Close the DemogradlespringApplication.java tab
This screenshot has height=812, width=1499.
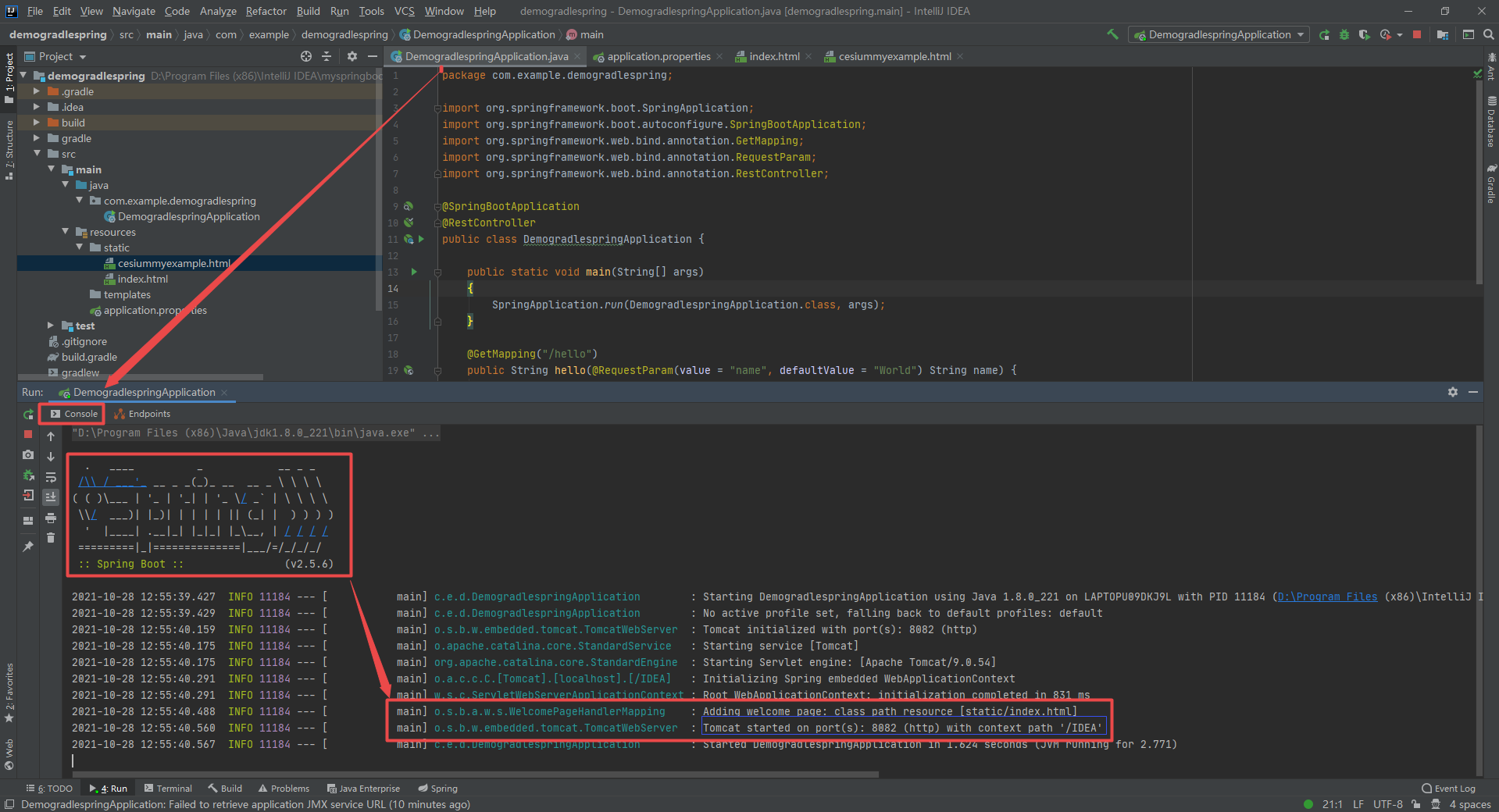(x=577, y=56)
